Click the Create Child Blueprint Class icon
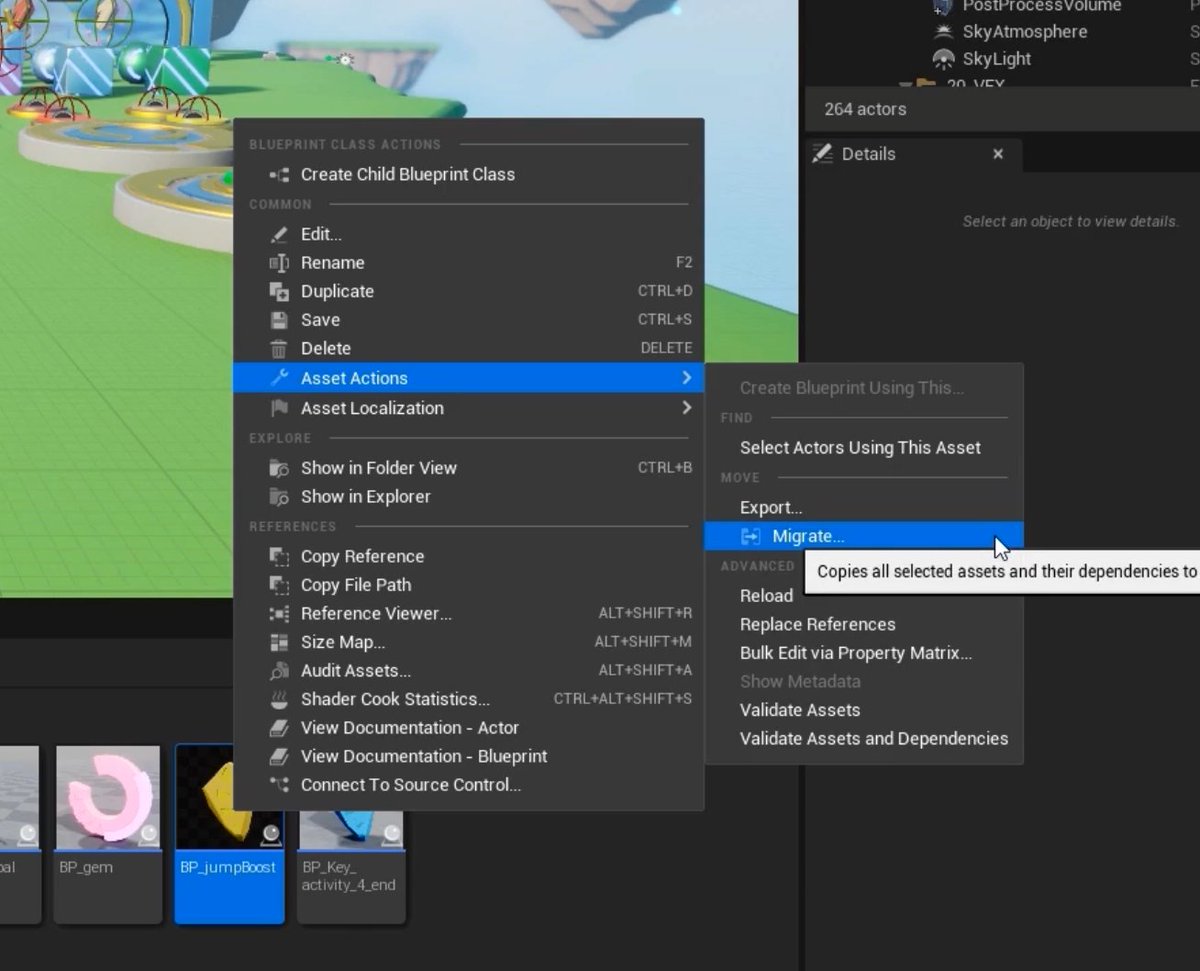Viewport: 1200px width, 971px height. point(279,175)
